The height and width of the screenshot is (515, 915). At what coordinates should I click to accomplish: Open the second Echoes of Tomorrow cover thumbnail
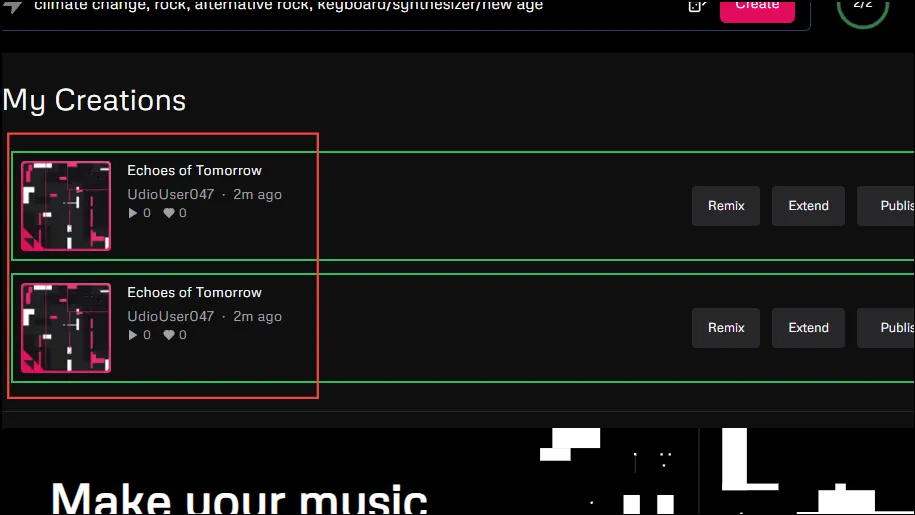pos(66,328)
